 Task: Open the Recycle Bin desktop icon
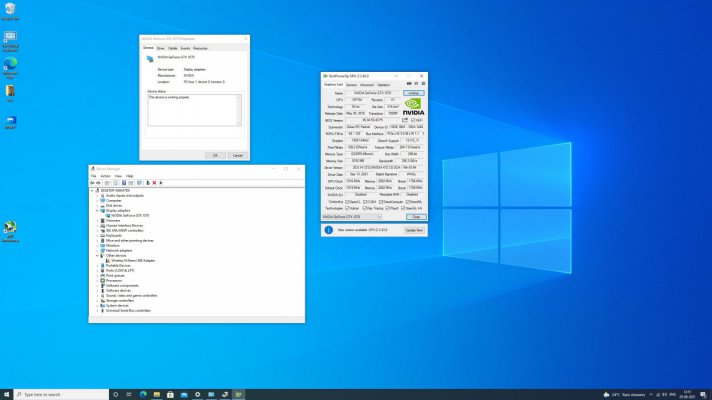(10, 12)
